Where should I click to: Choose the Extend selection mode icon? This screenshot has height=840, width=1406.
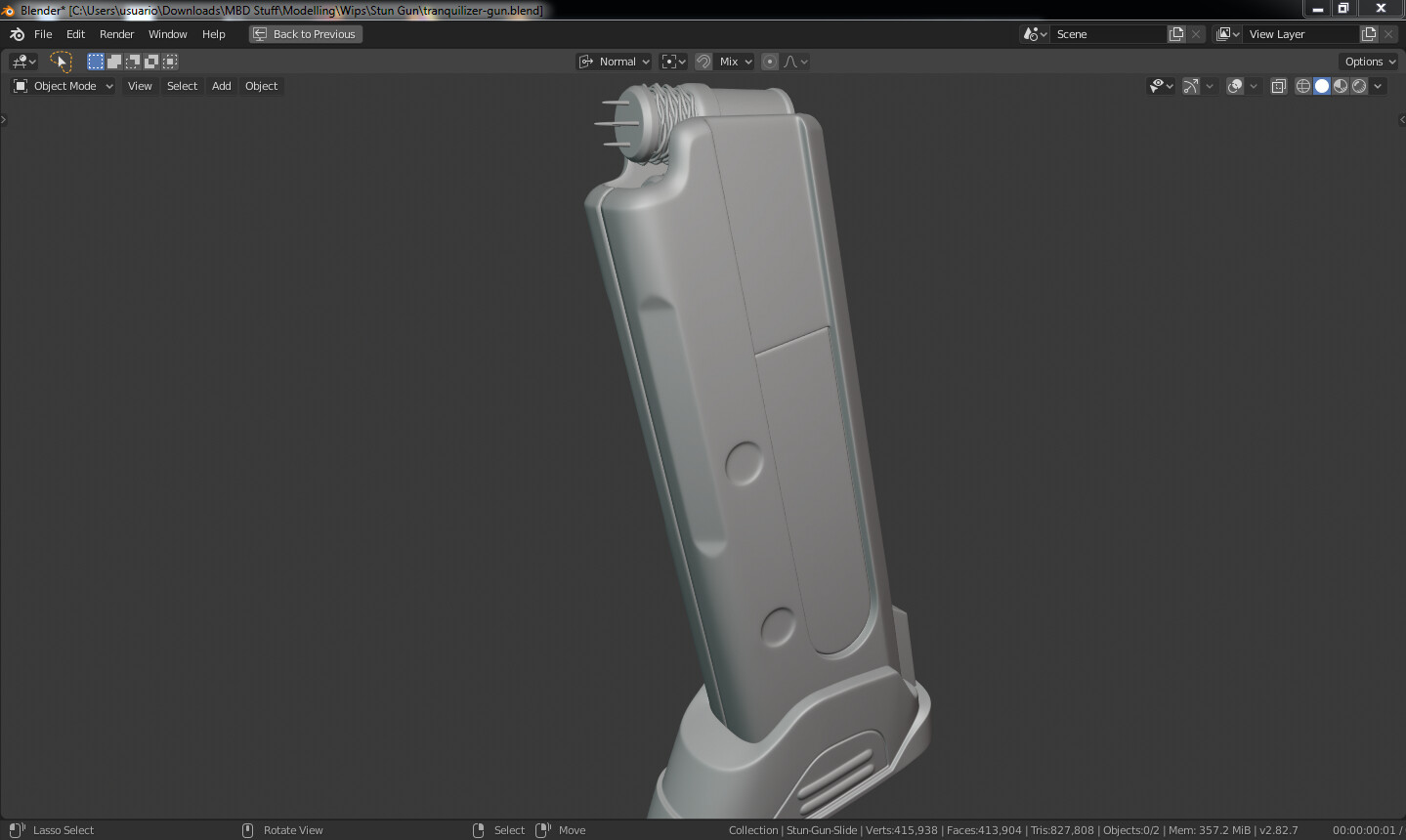coord(114,62)
